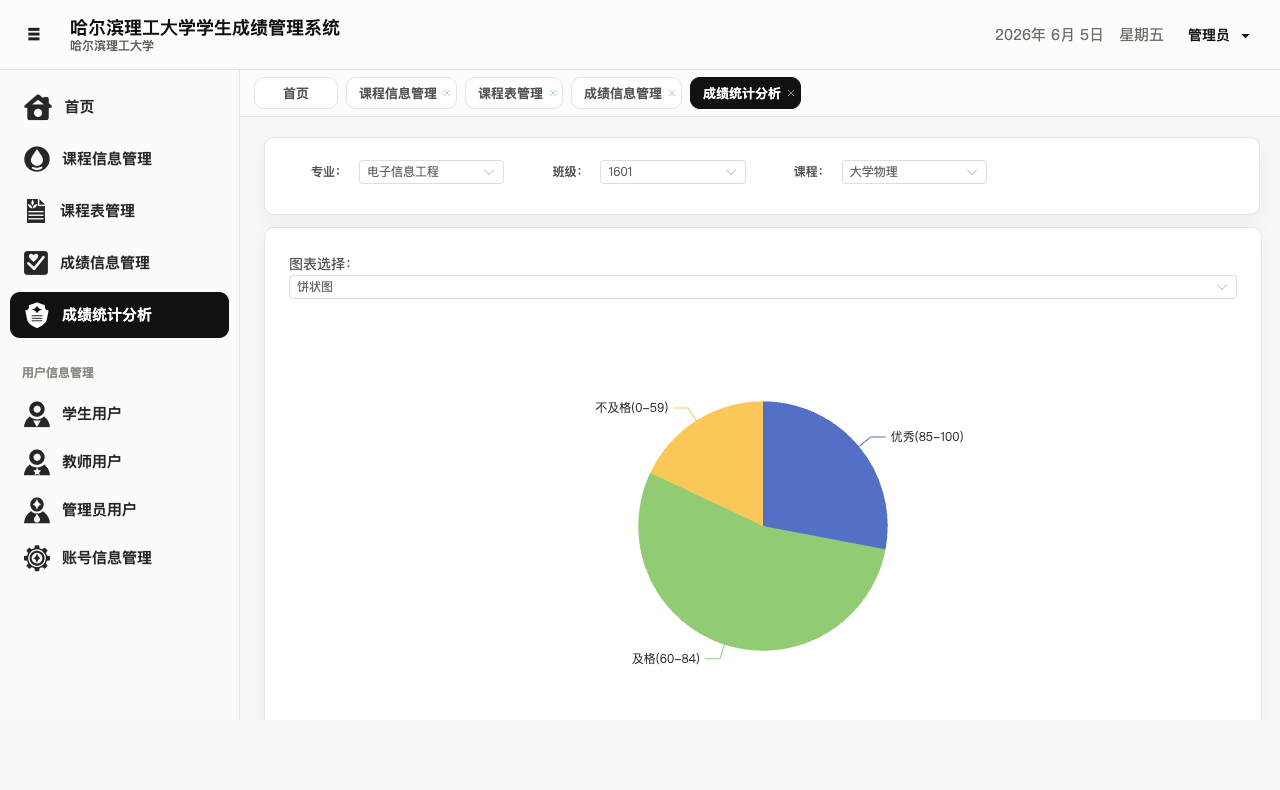Open the 课程 dropdown showing 大学物理
Image resolution: width=1280 pixels, height=790 pixels.
(x=914, y=172)
